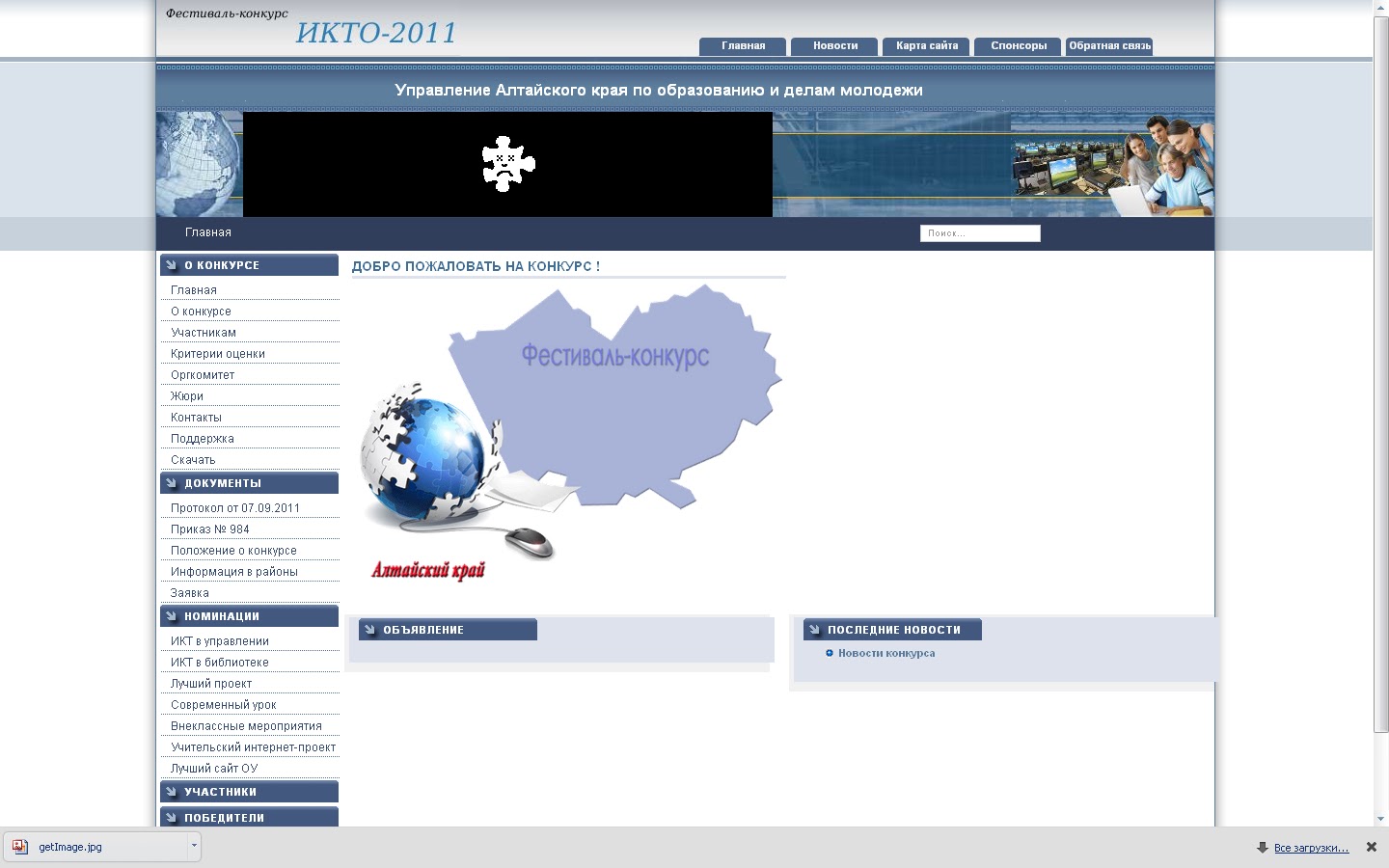Click the arrow icon of УЧАСТНИКИ header
This screenshot has height=868, width=1389.
[172, 792]
